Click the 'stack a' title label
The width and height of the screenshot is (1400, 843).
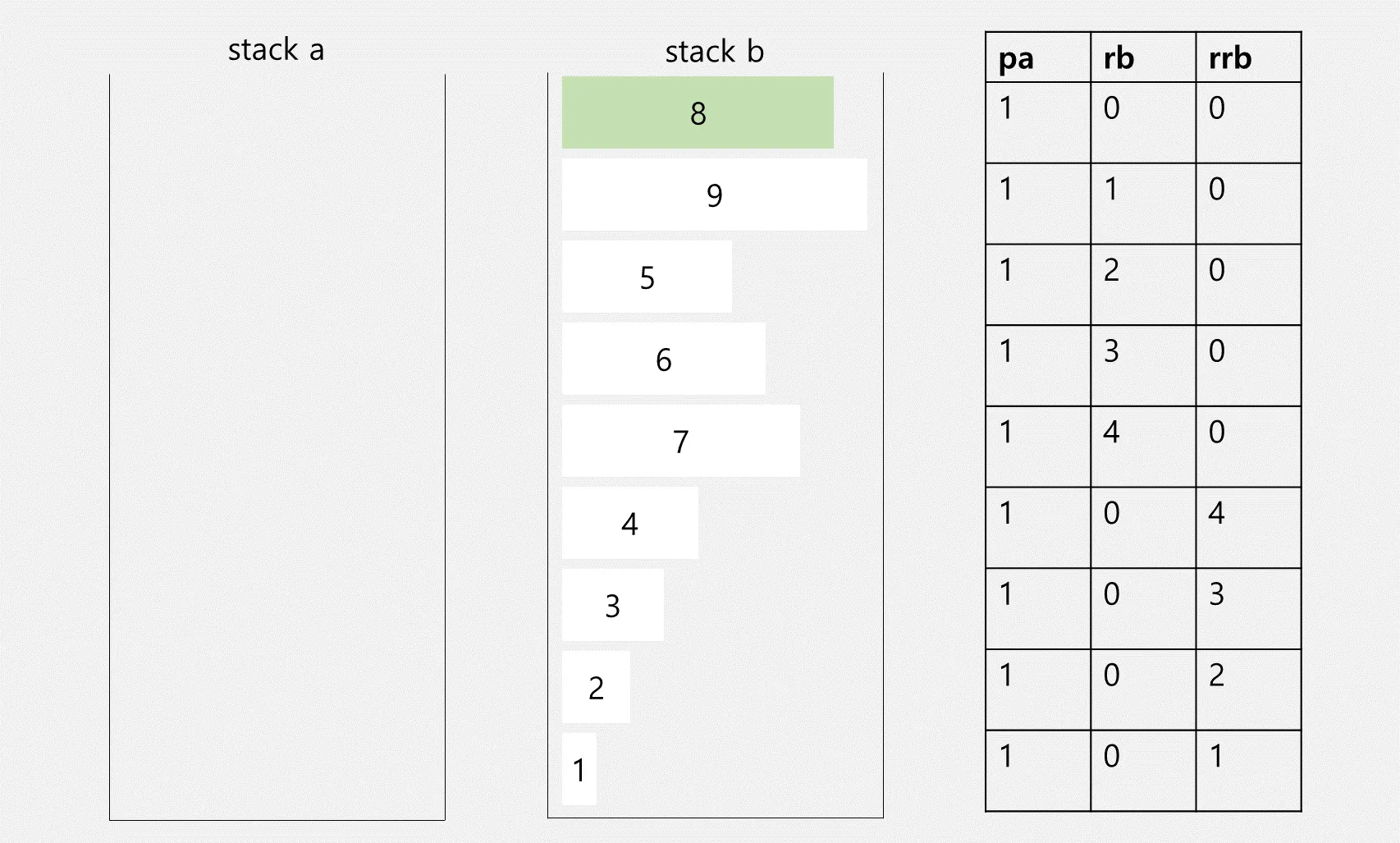(276, 50)
